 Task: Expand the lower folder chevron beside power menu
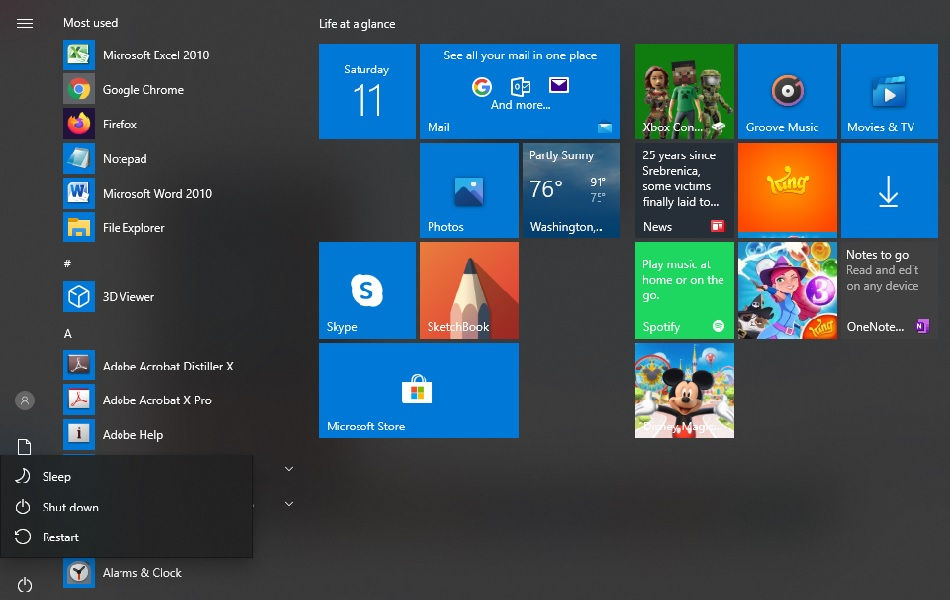(289, 504)
